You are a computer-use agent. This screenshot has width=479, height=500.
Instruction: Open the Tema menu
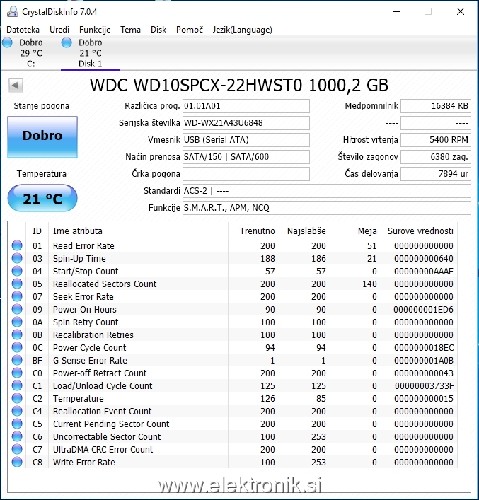coord(130,30)
